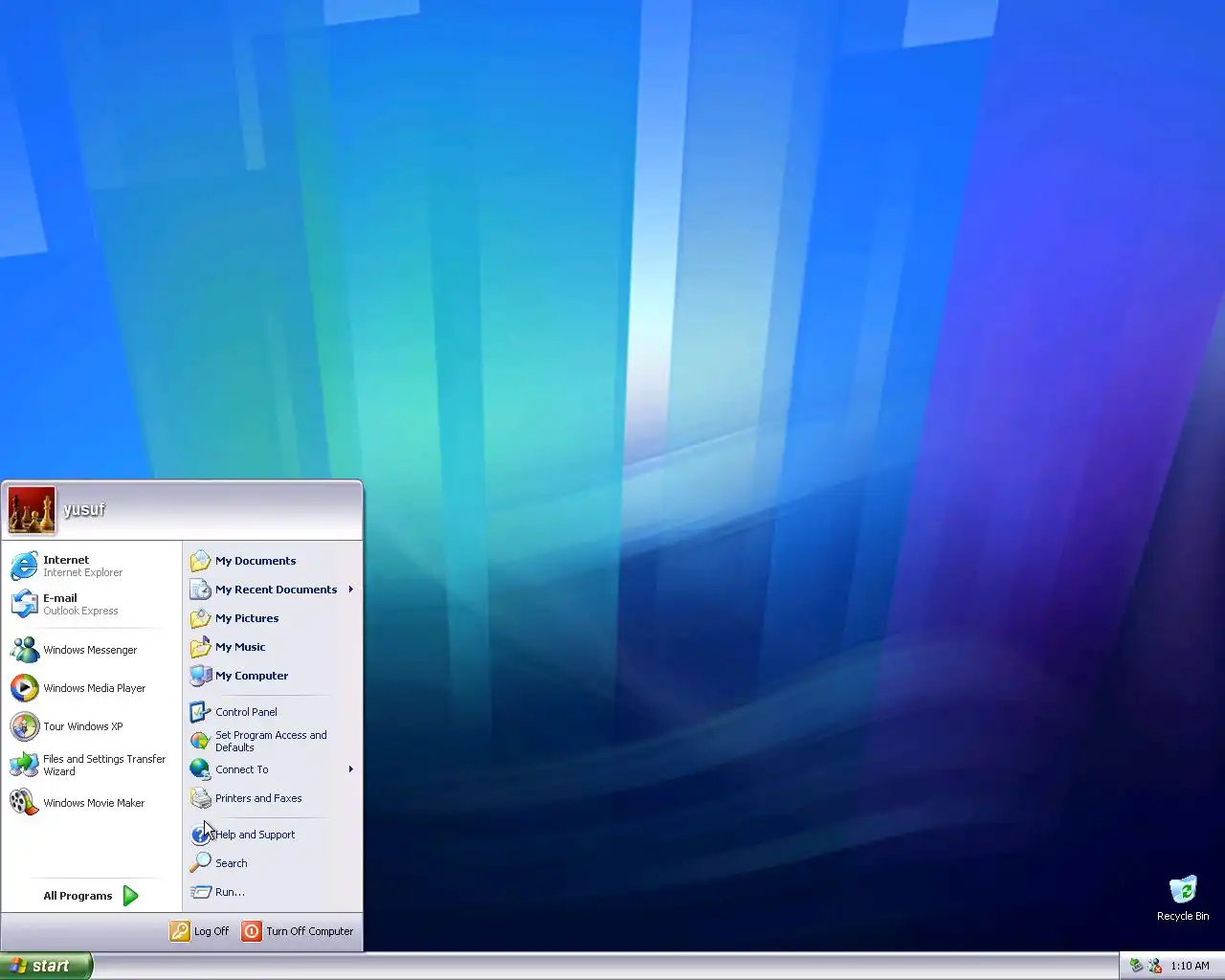Click the Log Off text button

tap(212, 931)
